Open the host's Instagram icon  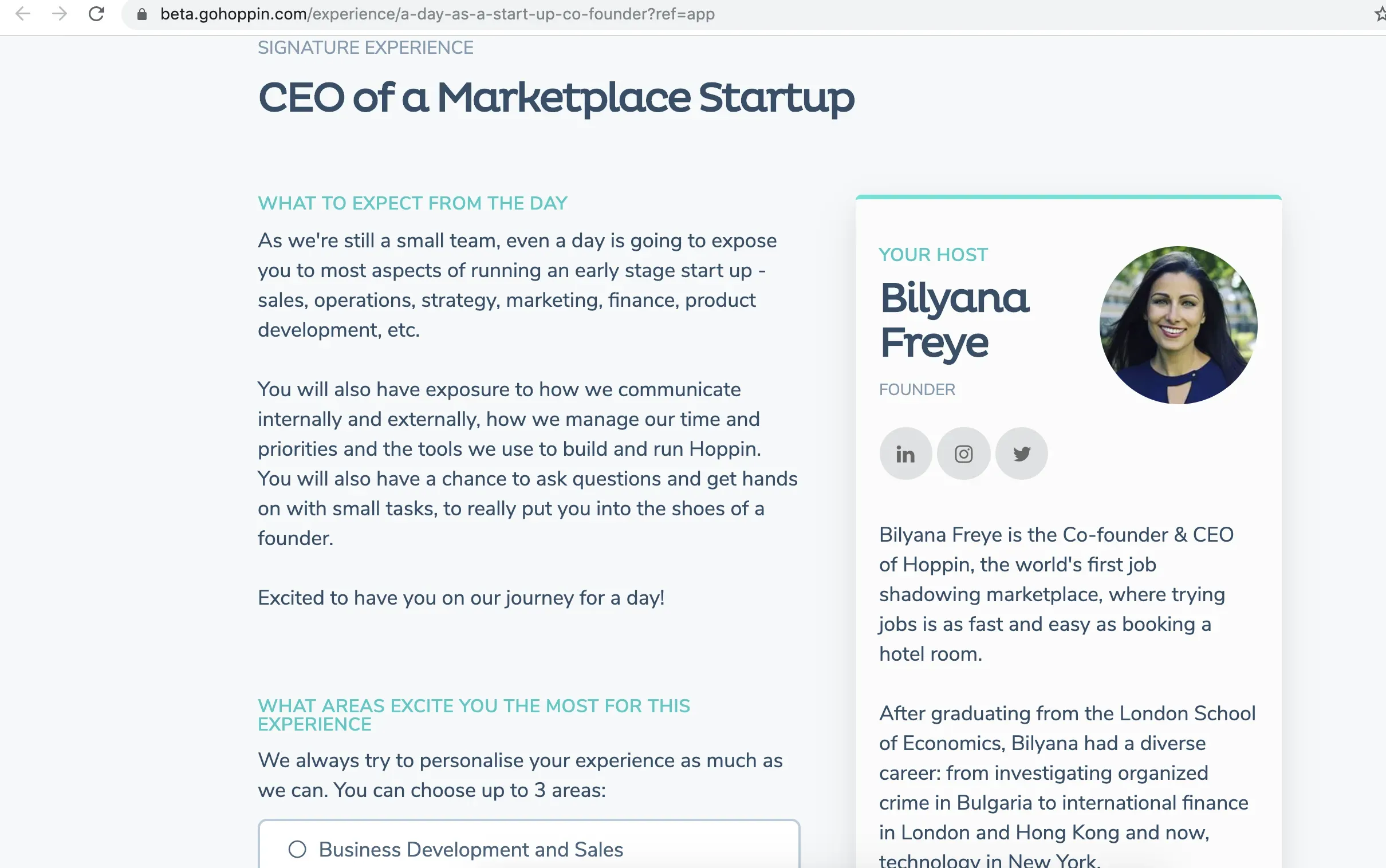pyautogui.click(x=963, y=453)
